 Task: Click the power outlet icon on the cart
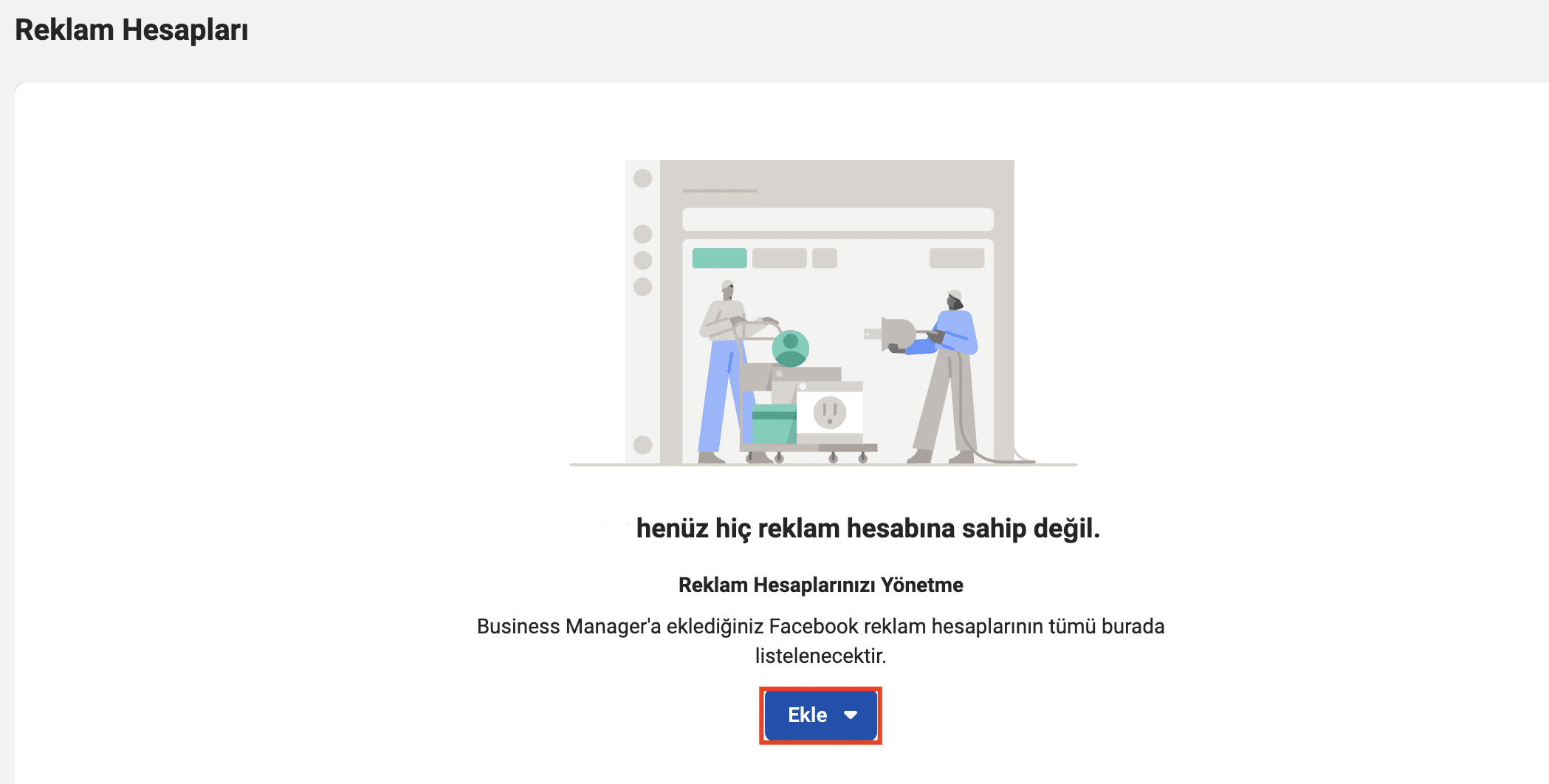(x=829, y=412)
